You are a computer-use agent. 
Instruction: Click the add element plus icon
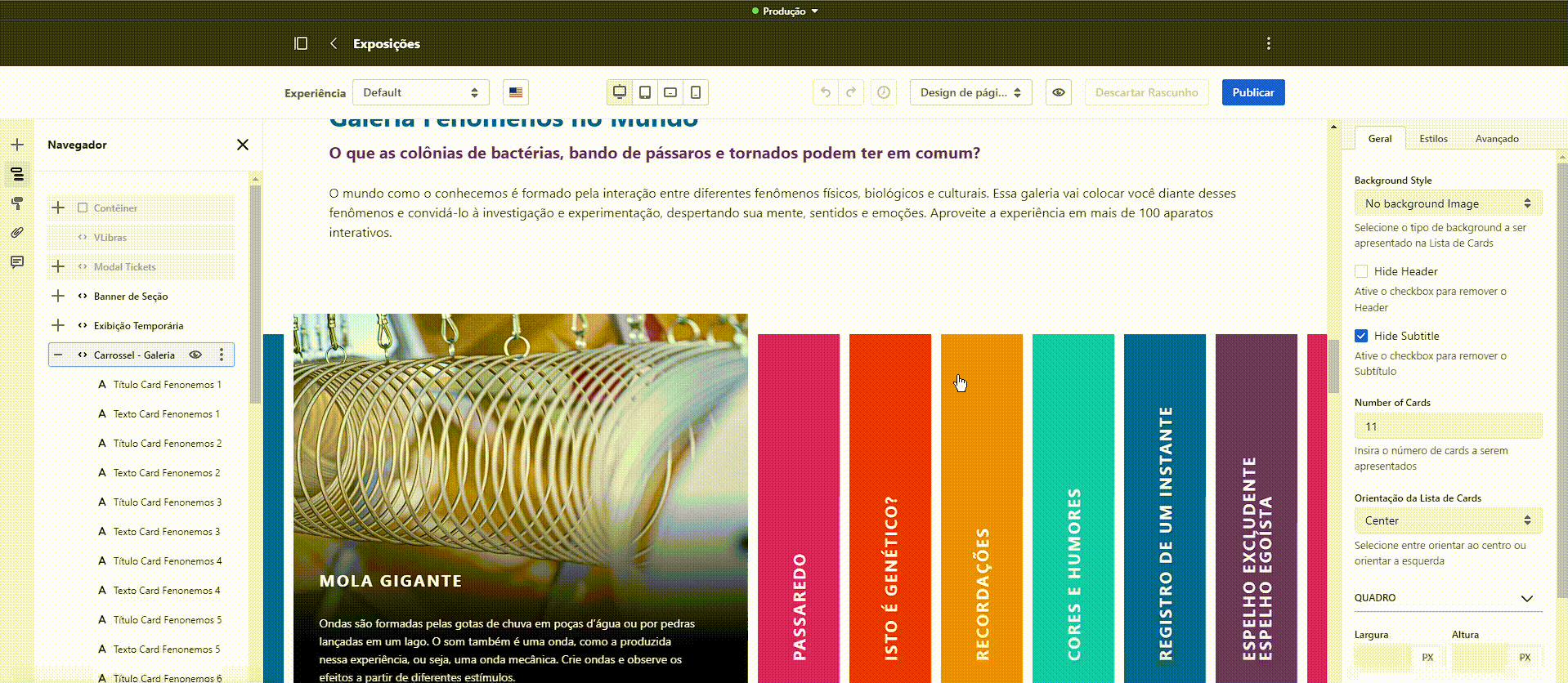point(17,145)
